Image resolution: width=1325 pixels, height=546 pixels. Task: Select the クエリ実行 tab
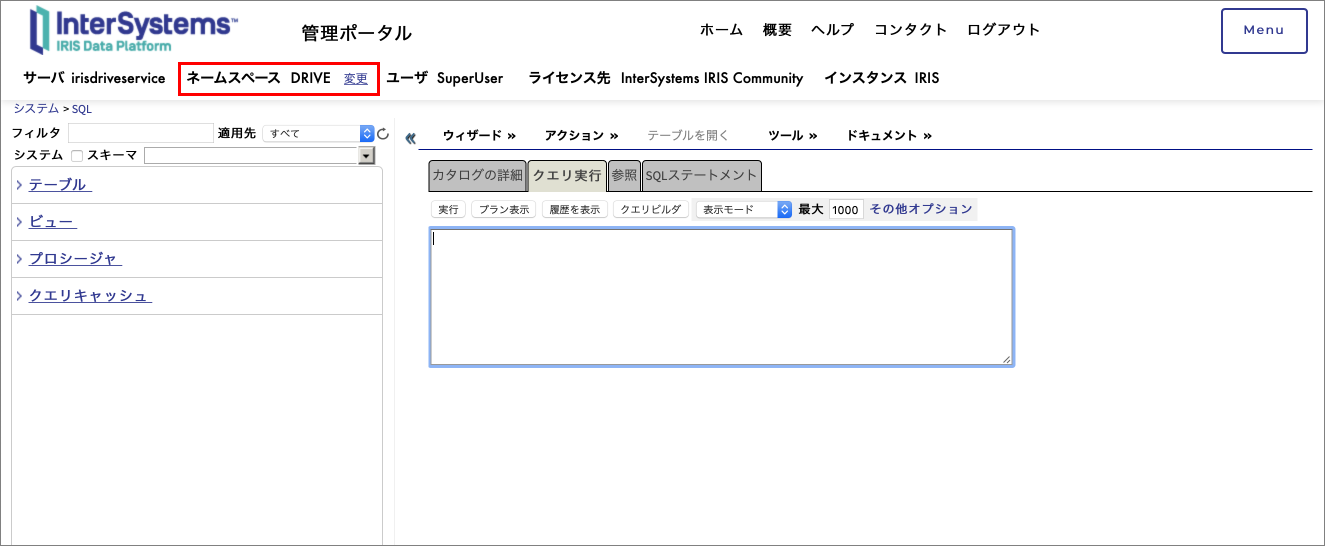[x=567, y=175]
